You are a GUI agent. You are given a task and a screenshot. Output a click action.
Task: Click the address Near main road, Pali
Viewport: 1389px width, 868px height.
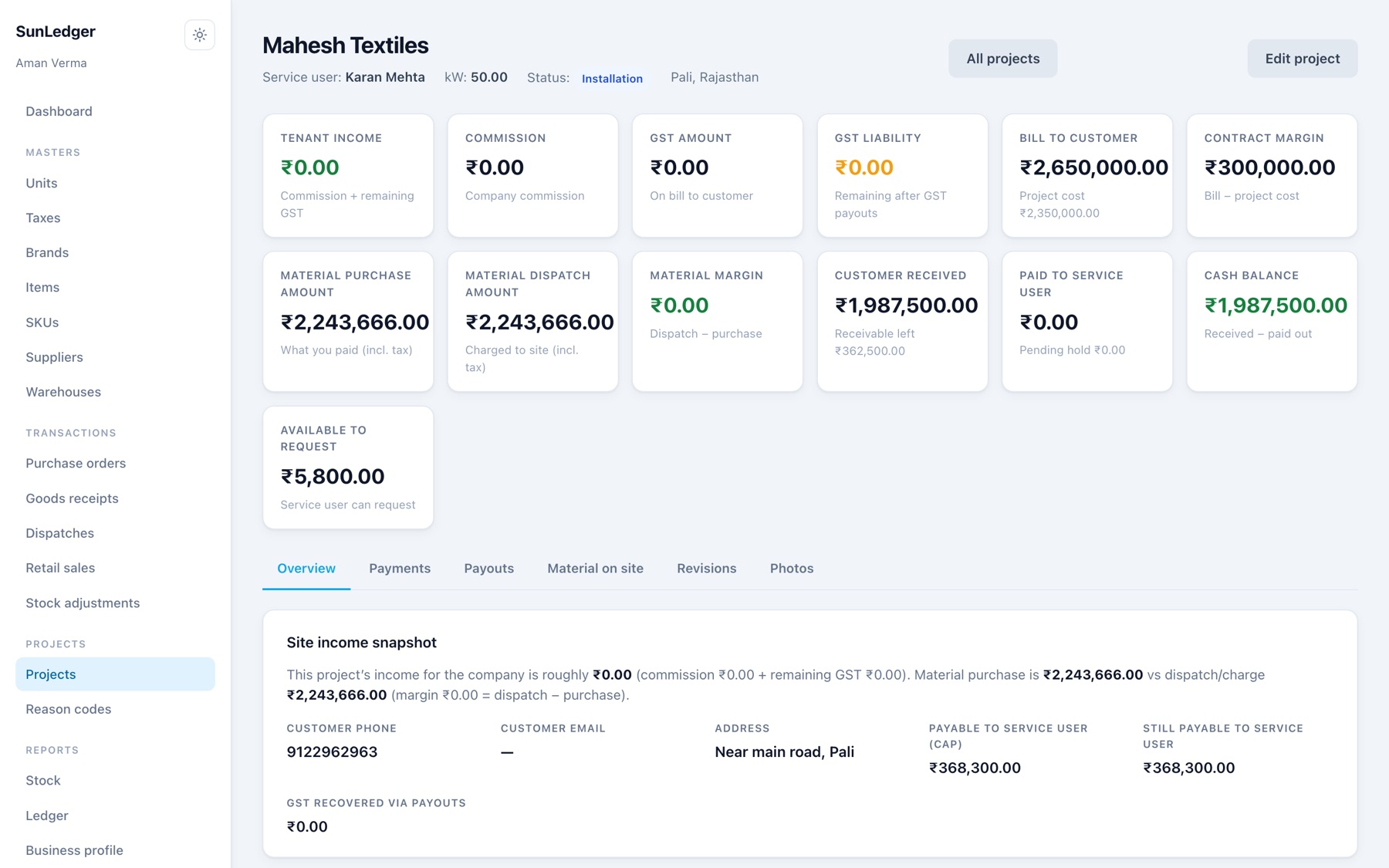click(784, 752)
